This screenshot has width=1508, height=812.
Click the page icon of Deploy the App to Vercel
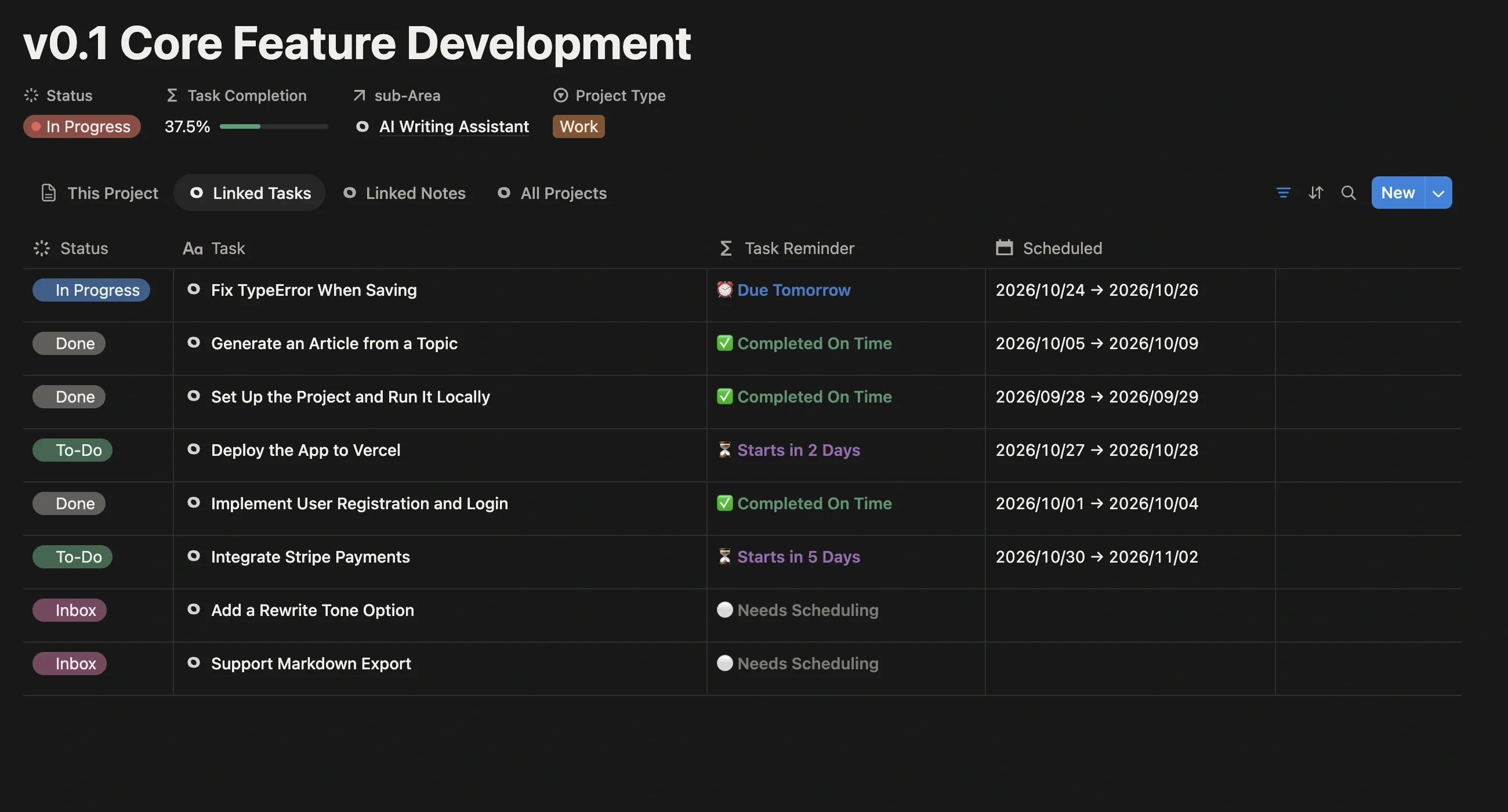point(194,449)
